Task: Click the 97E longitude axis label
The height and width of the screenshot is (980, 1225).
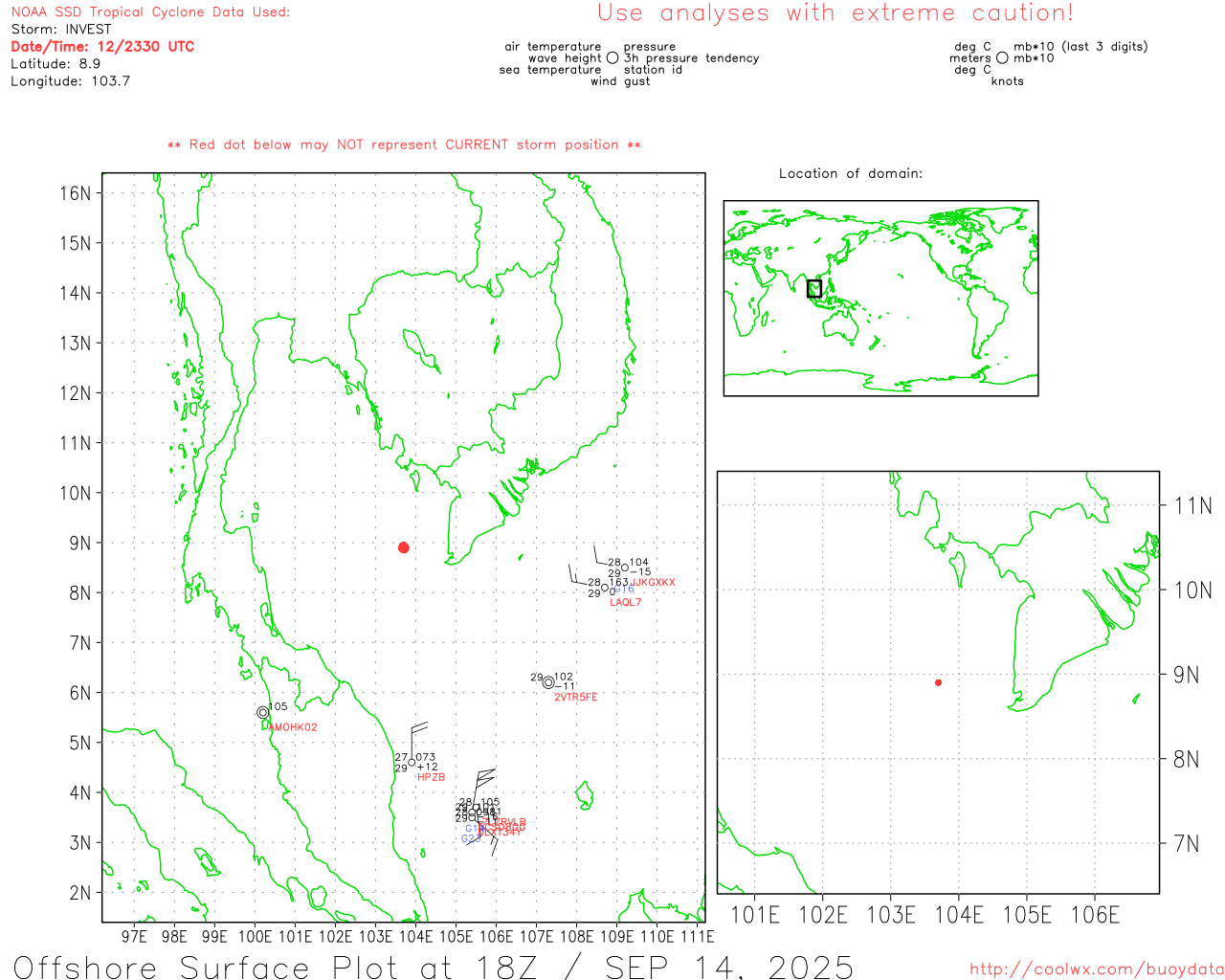Action: coord(134,936)
